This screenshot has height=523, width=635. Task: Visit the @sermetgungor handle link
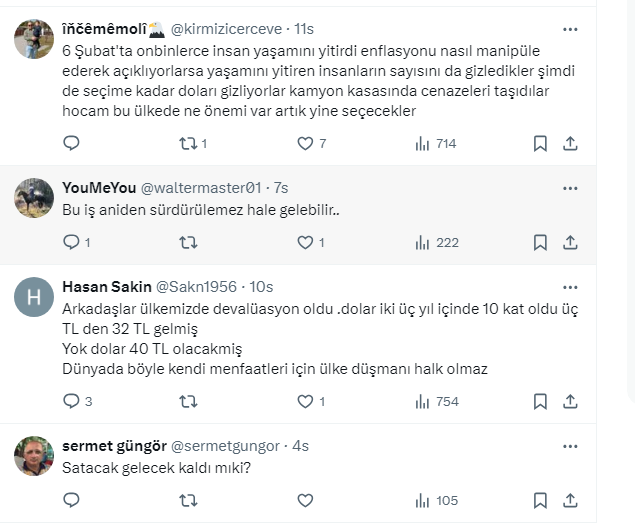click(227, 445)
